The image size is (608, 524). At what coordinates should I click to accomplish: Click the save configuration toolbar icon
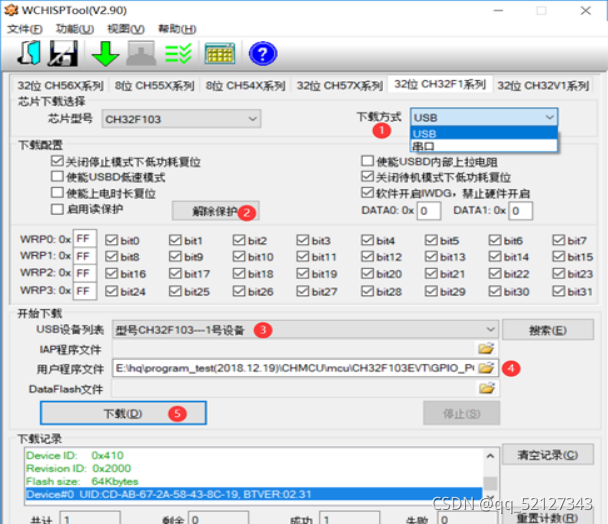(x=63, y=53)
